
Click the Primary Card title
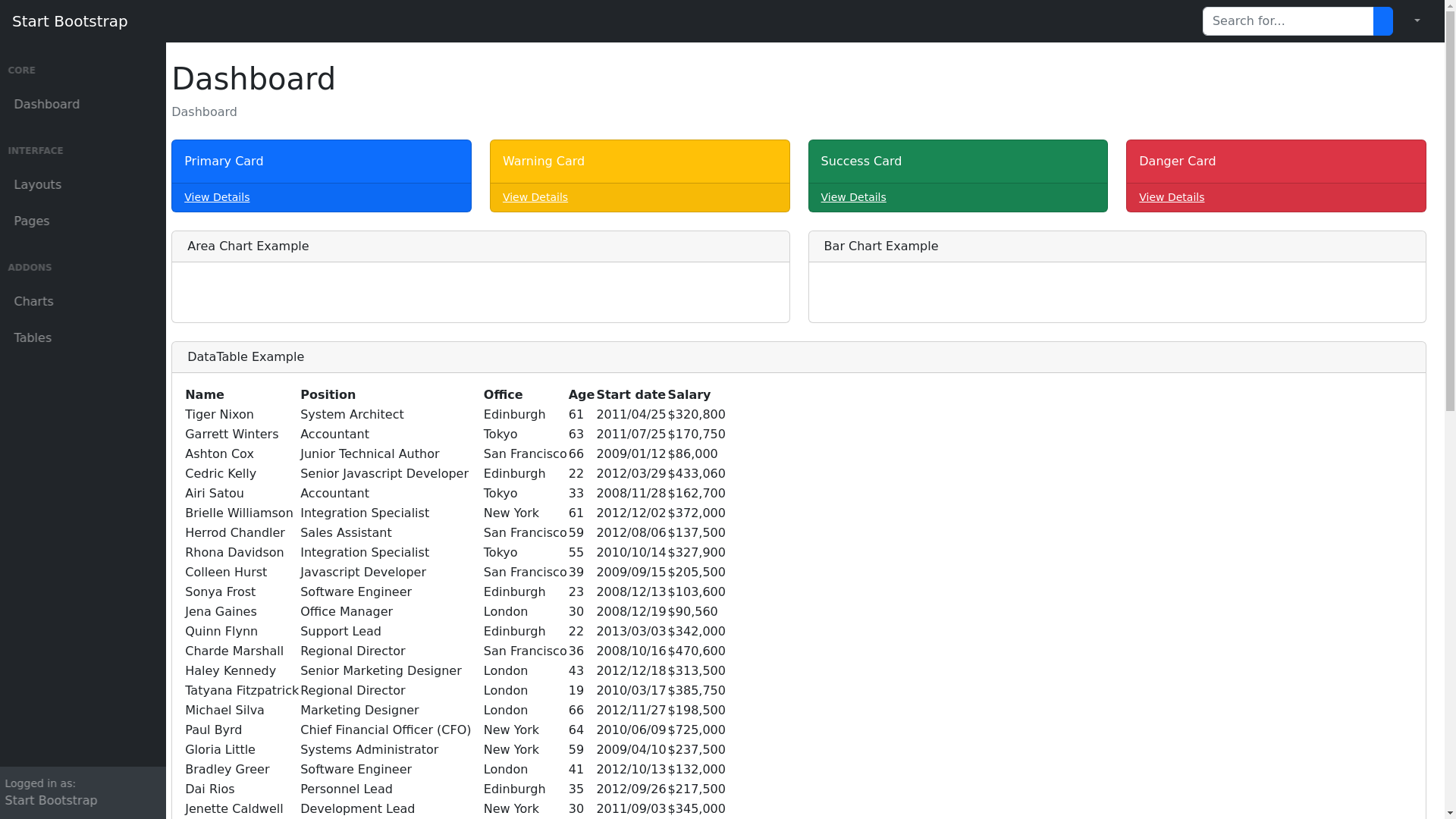click(x=224, y=162)
